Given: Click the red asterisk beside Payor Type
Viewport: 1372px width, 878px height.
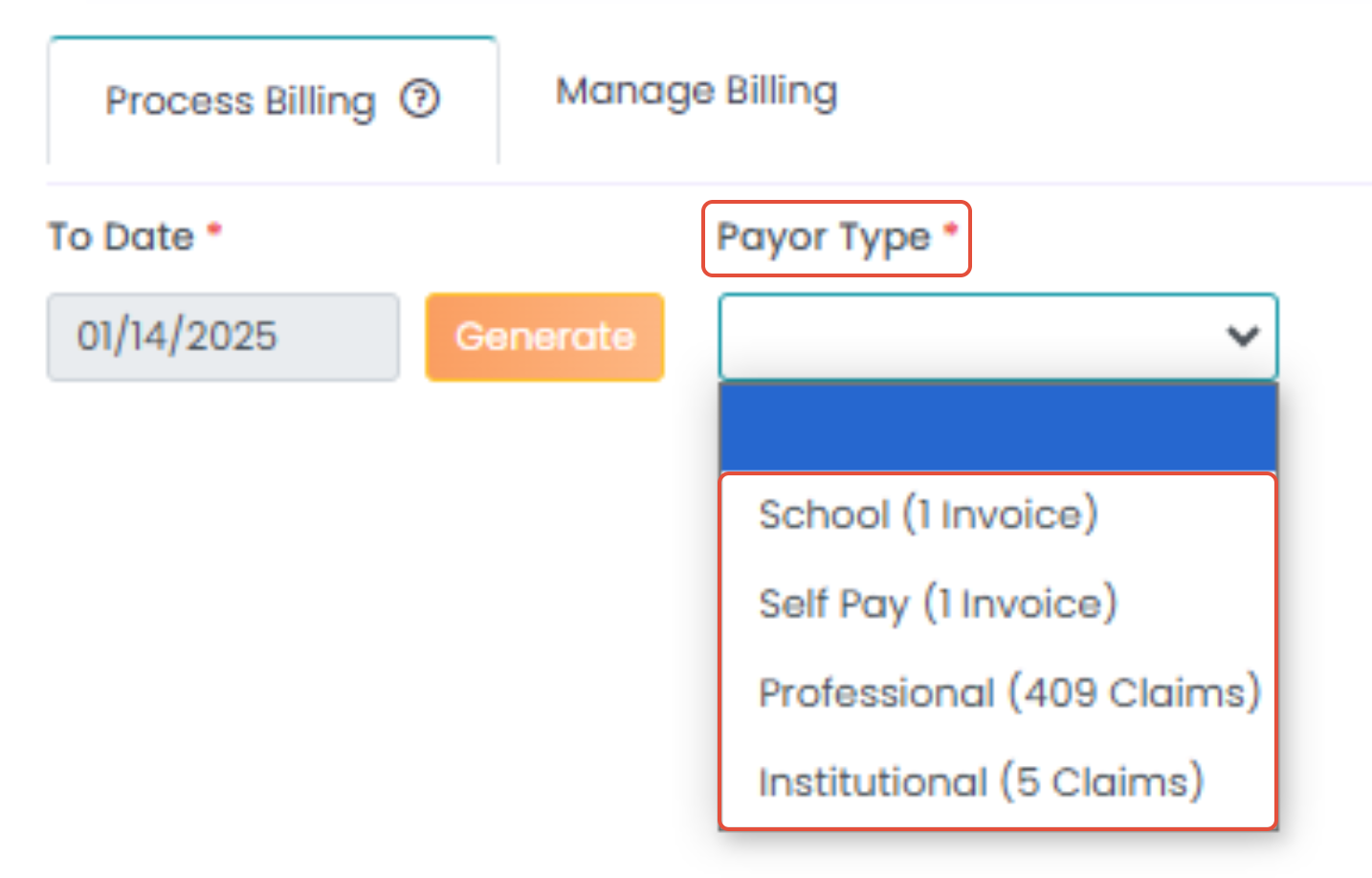Looking at the screenshot, I should (x=950, y=229).
